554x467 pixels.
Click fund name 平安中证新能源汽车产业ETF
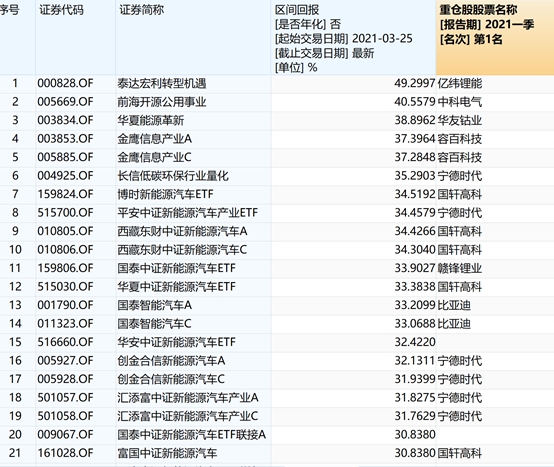pos(188,213)
